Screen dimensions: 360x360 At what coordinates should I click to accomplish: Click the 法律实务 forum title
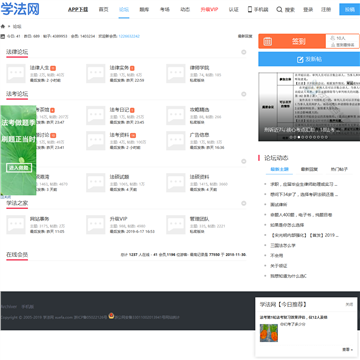click(119, 68)
